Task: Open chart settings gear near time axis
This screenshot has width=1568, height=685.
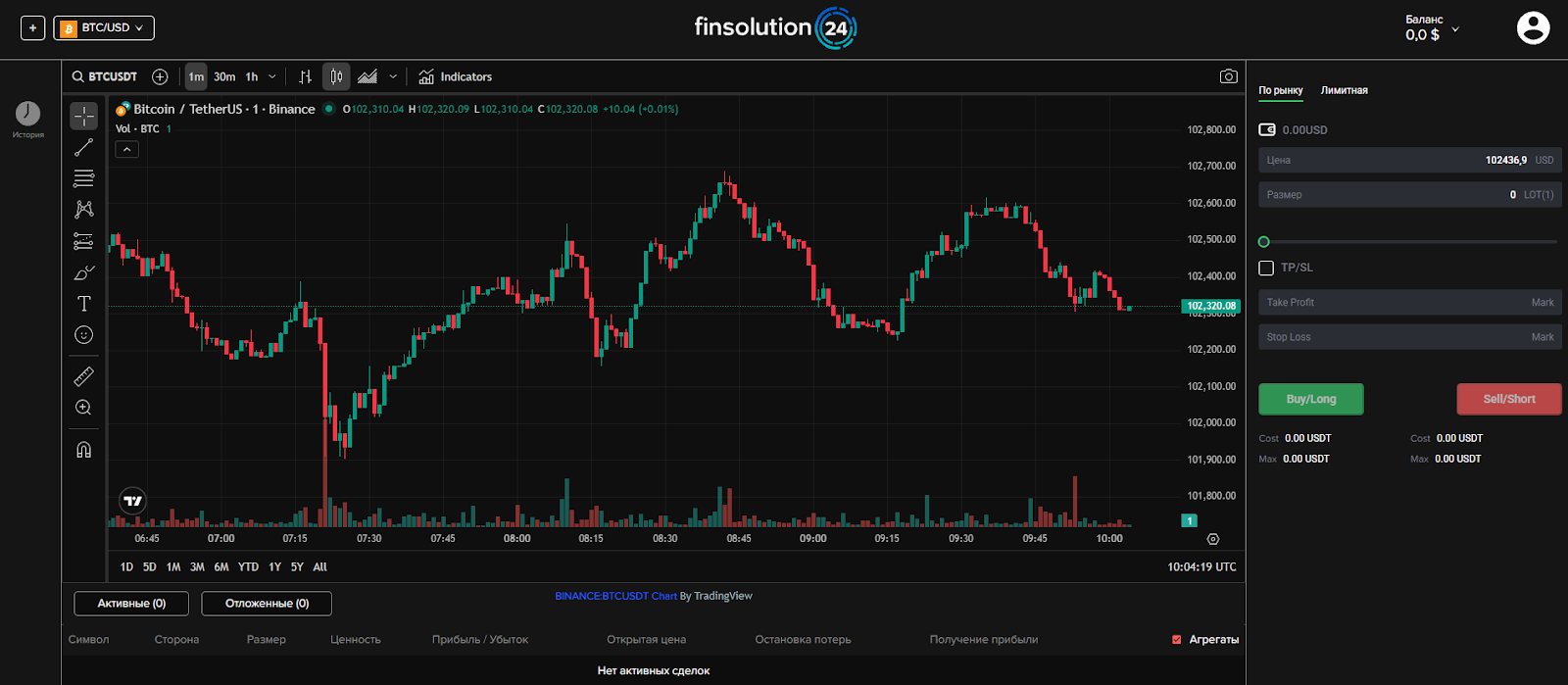Action: click(x=1213, y=539)
